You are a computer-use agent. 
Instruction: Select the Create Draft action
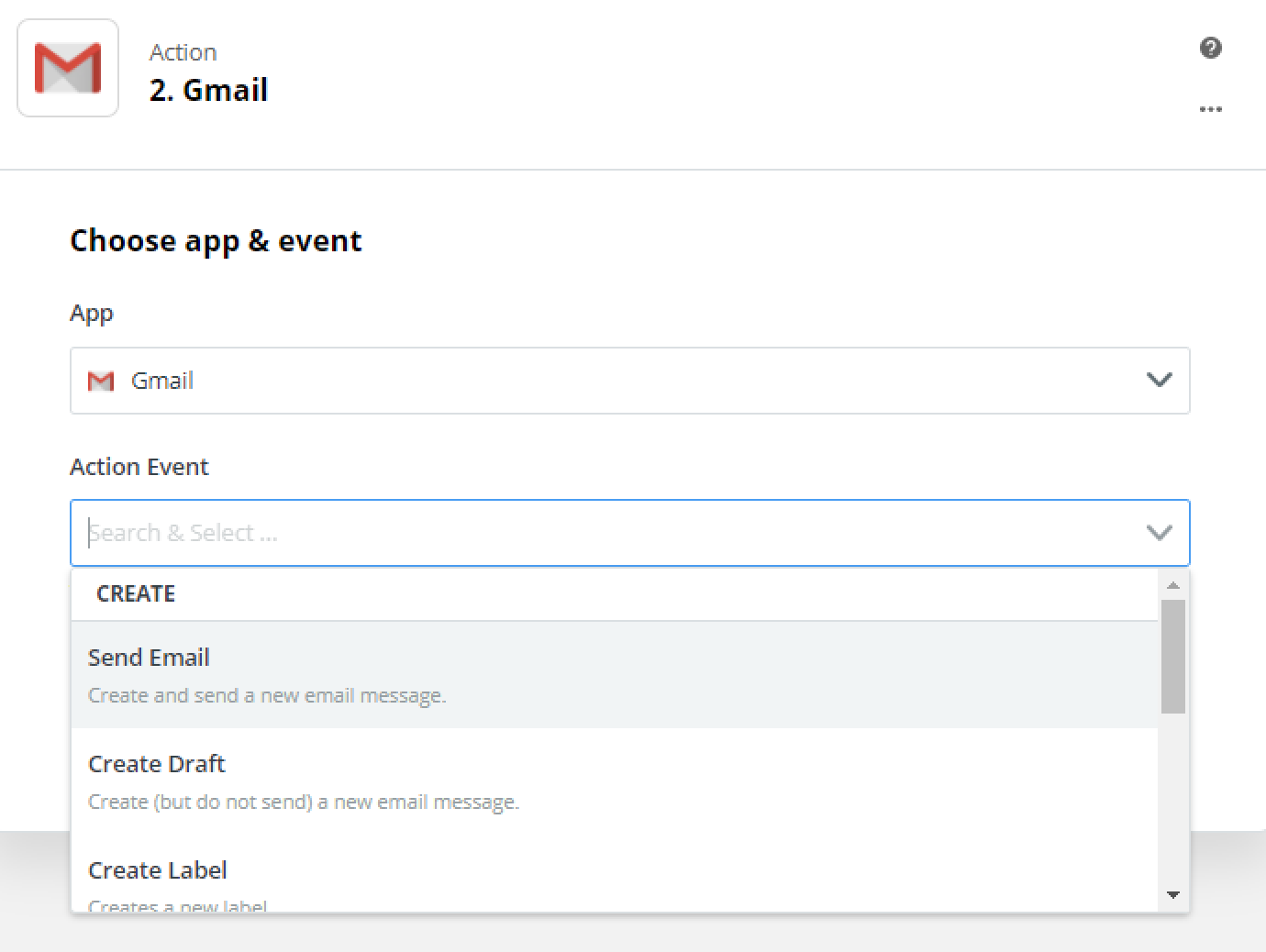(x=615, y=781)
